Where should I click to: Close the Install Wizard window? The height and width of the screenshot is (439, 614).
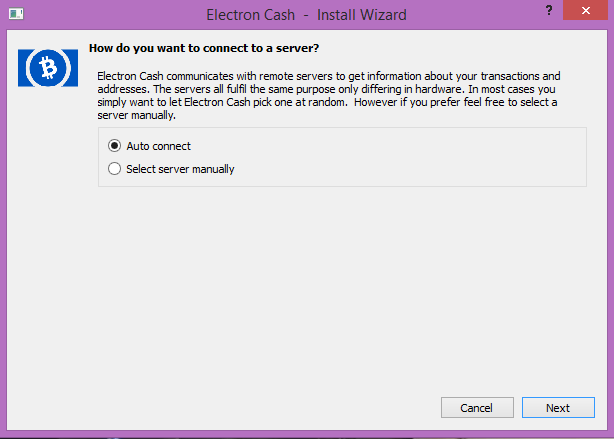coord(590,10)
